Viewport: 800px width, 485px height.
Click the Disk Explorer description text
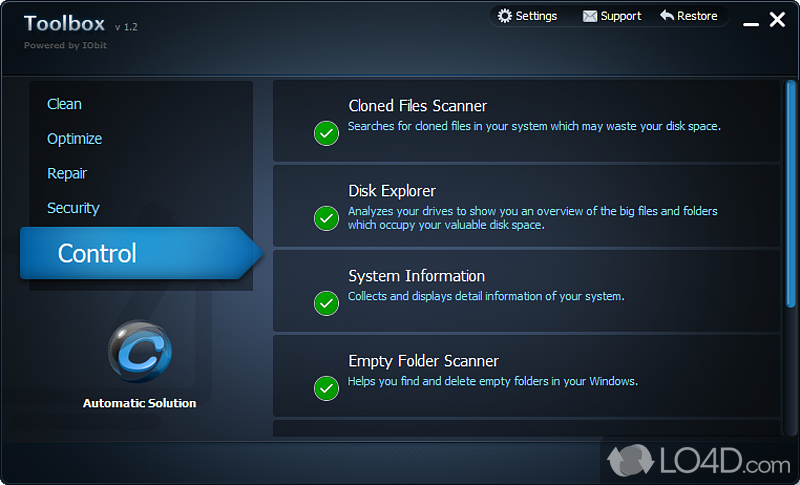click(533, 218)
